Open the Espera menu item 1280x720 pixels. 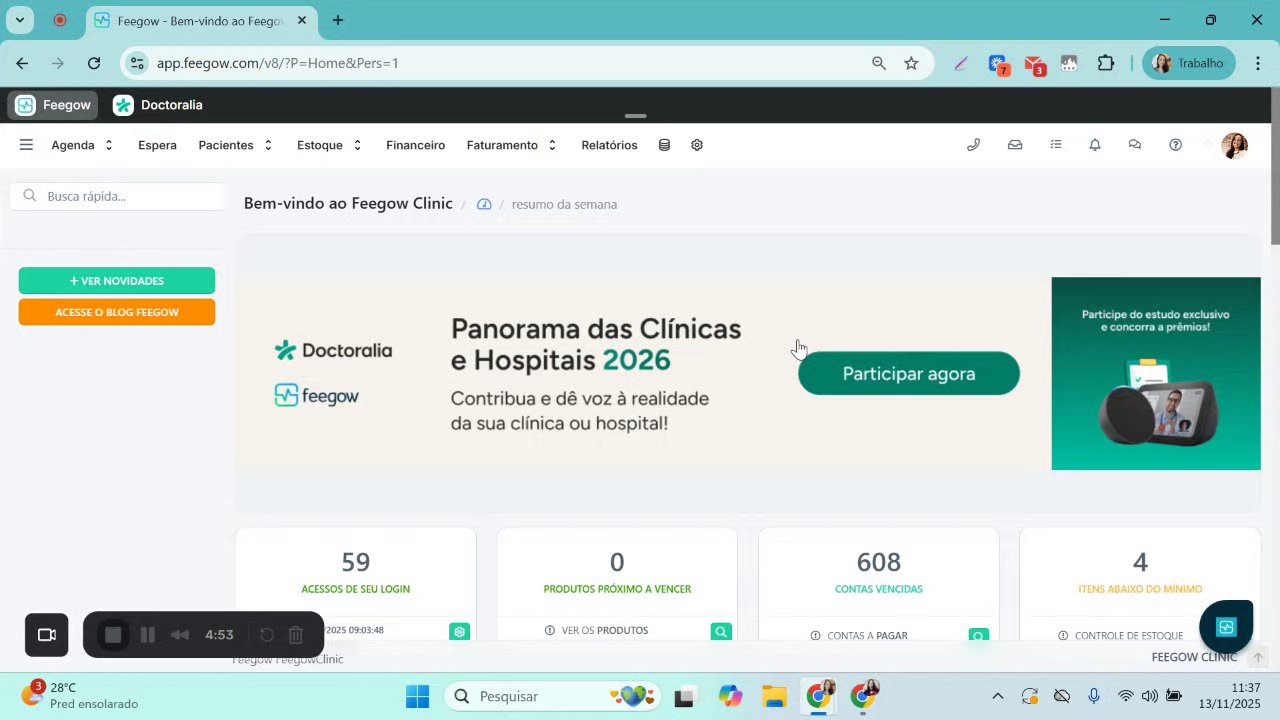pyautogui.click(x=157, y=145)
